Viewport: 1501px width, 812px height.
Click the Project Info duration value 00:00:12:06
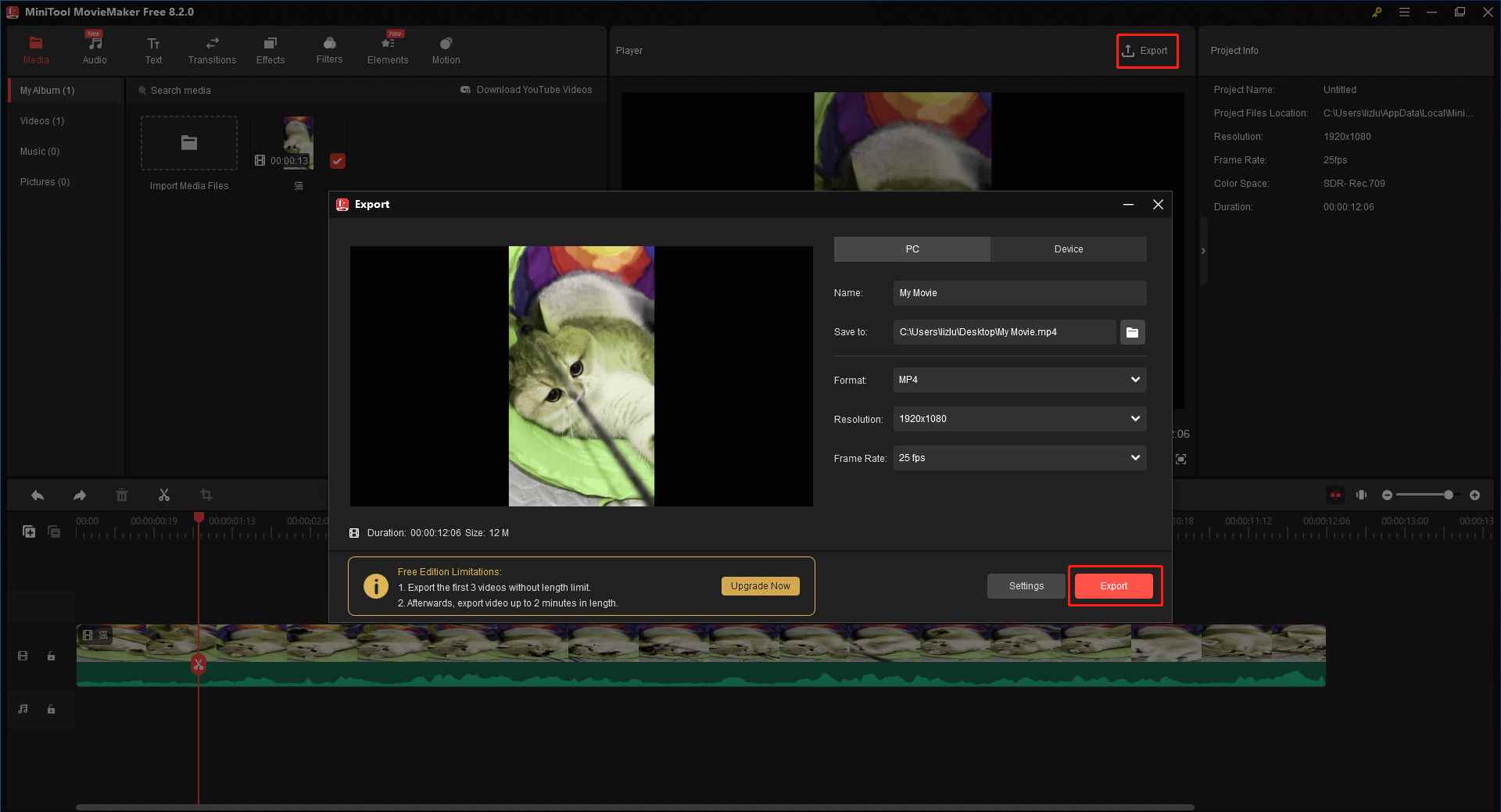click(x=1349, y=207)
